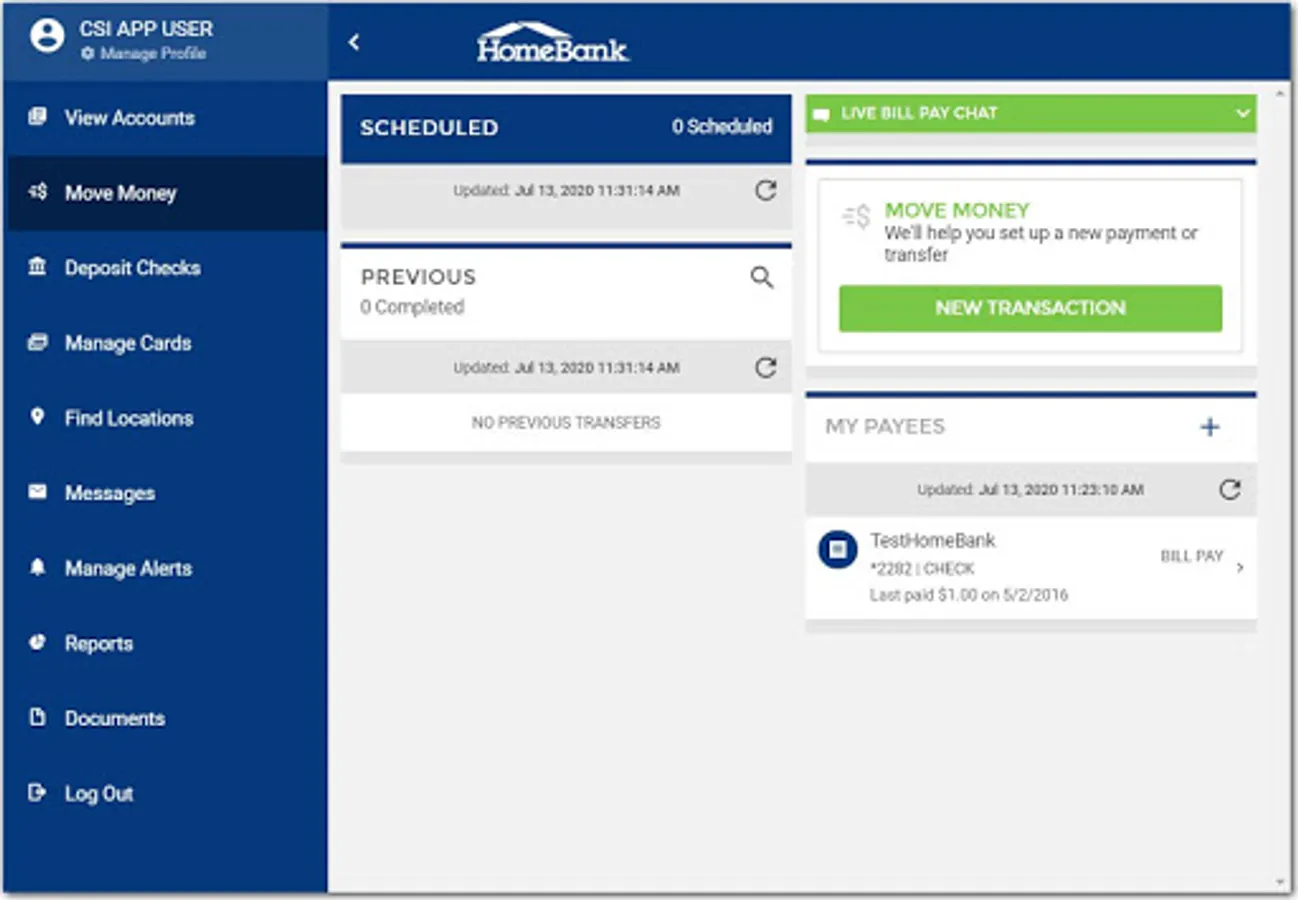Refresh the My Payees list
The height and width of the screenshot is (900, 1298).
pos(1230,490)
